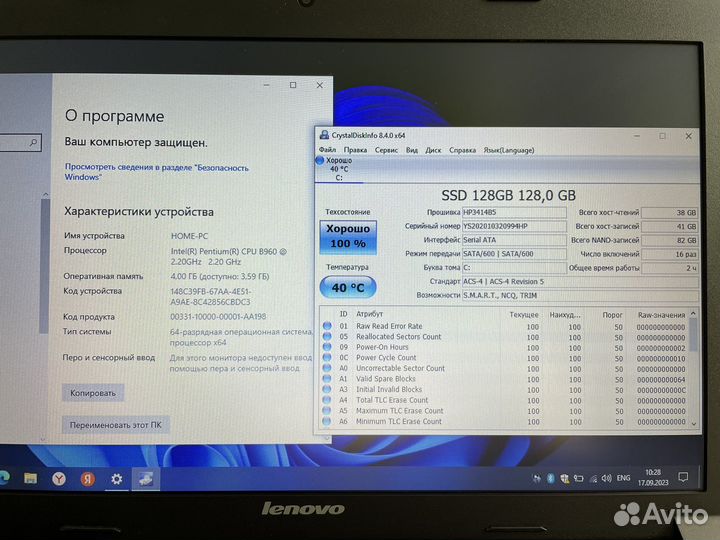Open the Безопасность Windows security link
Viewport: 720px width, 540px height.
tap(157, 172)
